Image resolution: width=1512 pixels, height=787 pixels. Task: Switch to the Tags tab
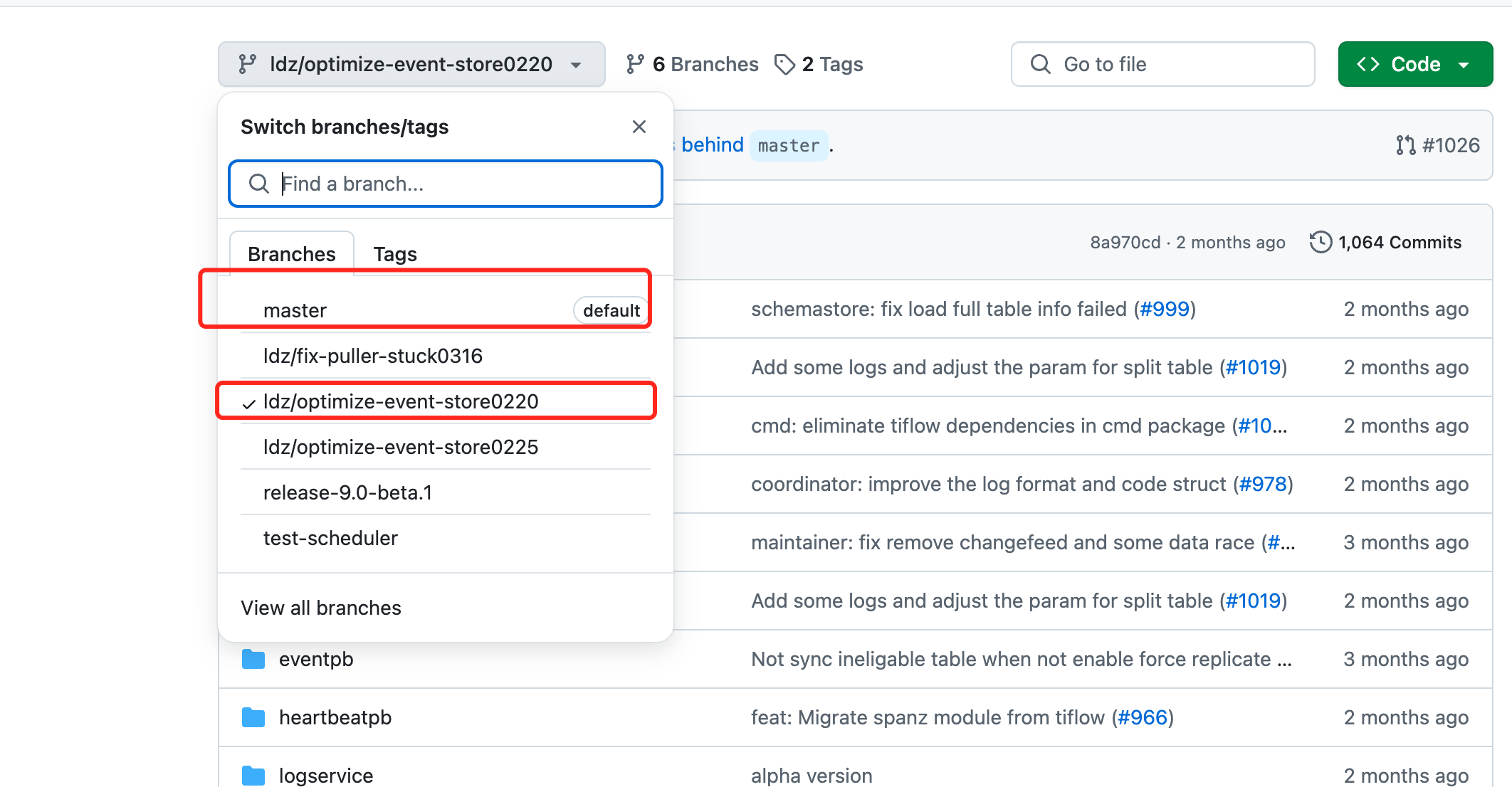coord(395,254)
